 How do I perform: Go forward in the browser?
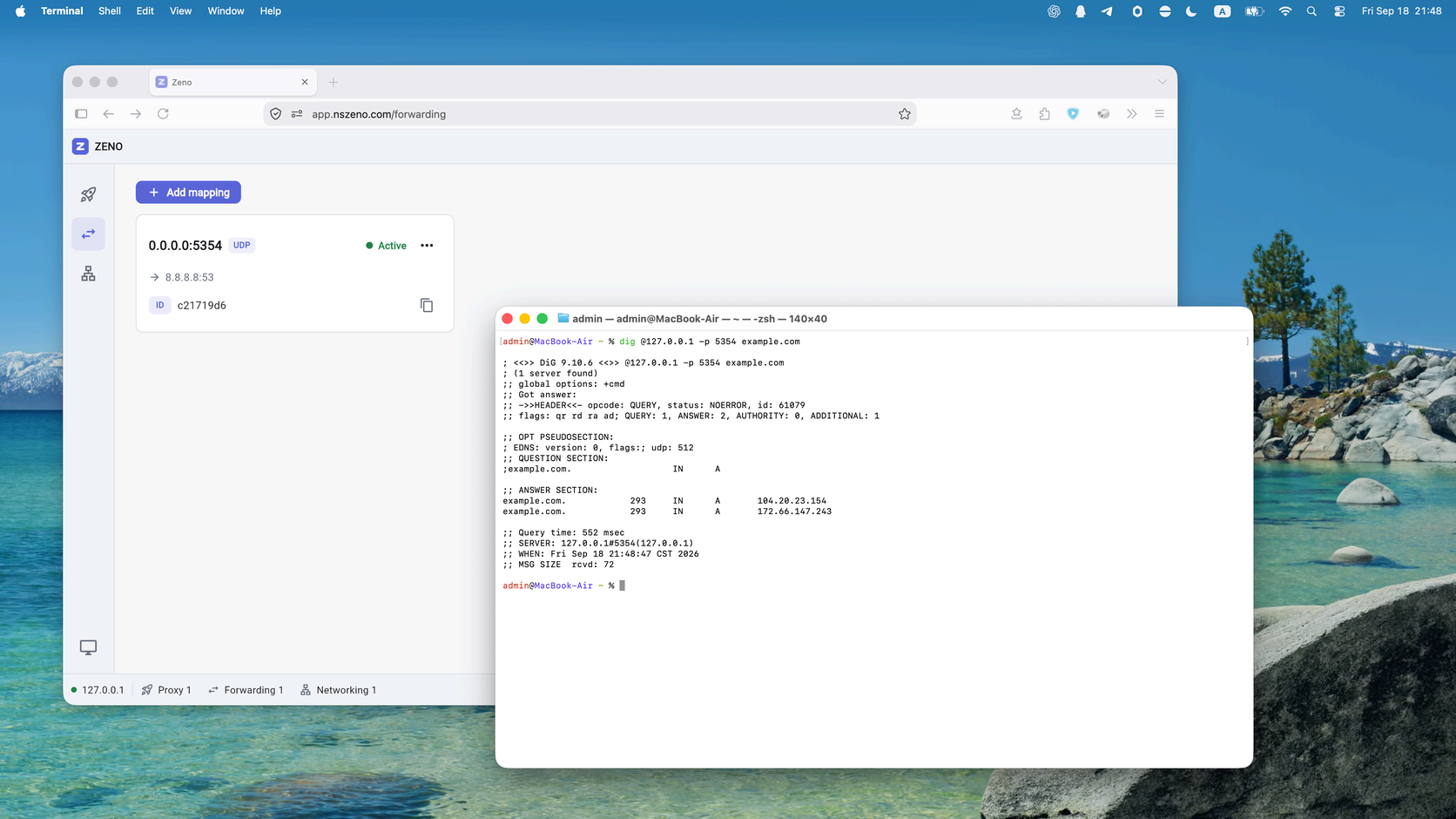point(136,114)
